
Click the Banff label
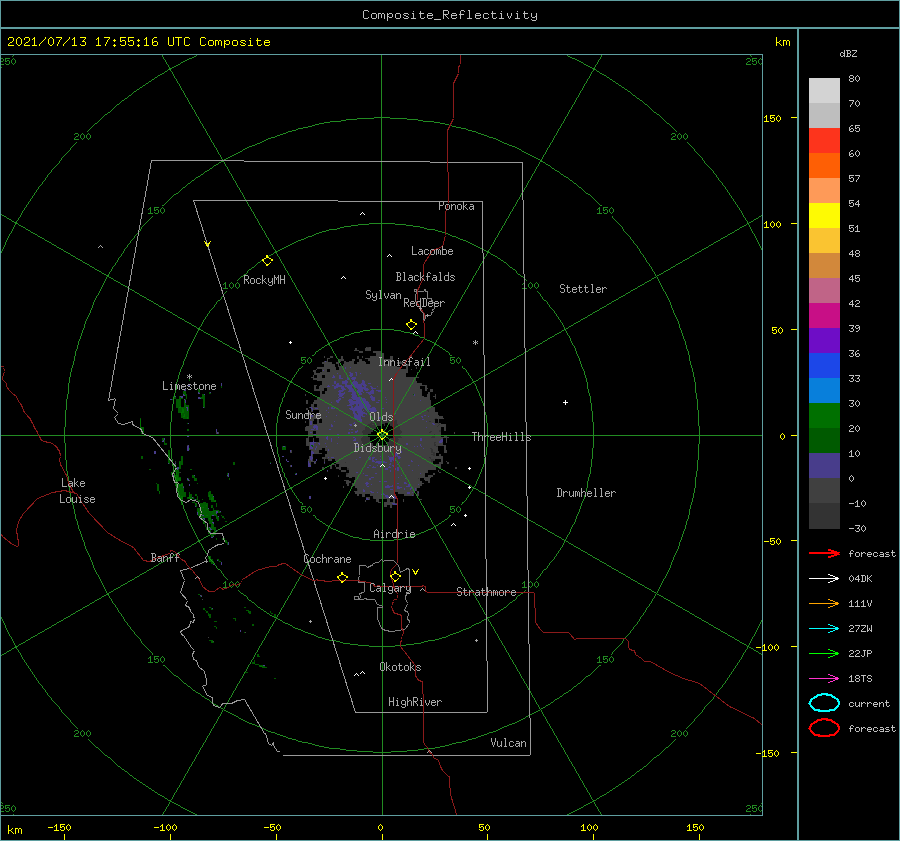165,557
